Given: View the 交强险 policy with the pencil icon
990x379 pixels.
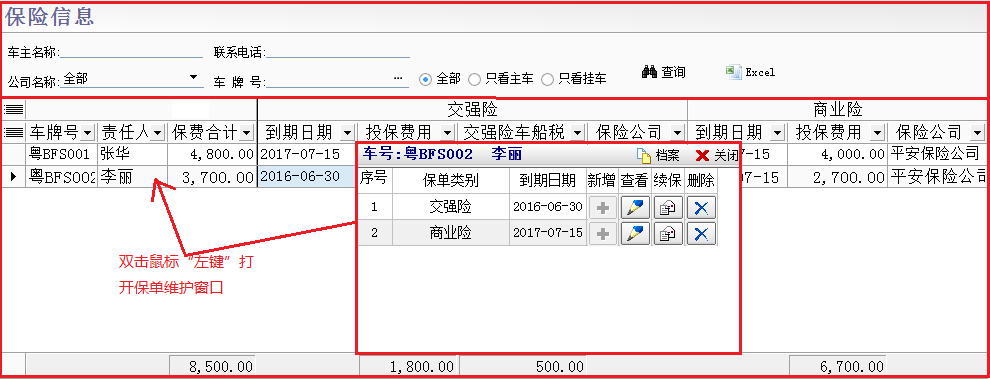Looking at the screenshot, I should pyautogui.click(x=635, y=207).
